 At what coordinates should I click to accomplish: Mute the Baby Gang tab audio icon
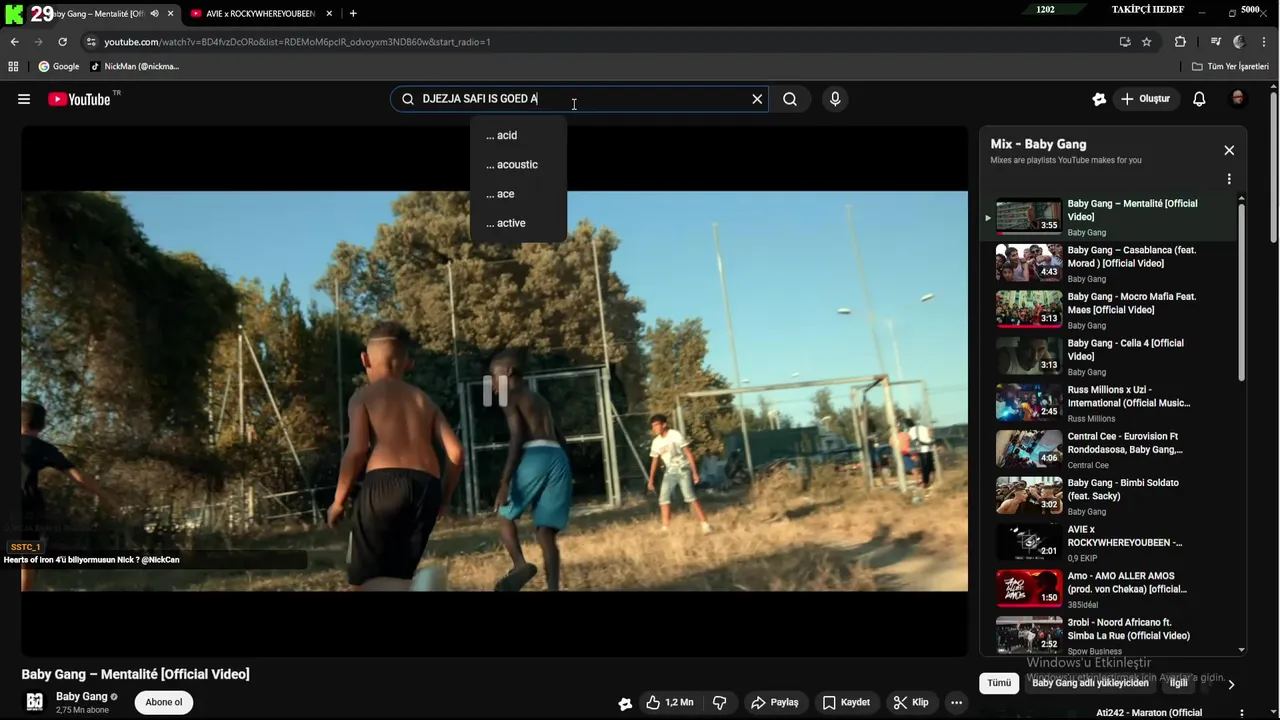[x=154, y=14]
